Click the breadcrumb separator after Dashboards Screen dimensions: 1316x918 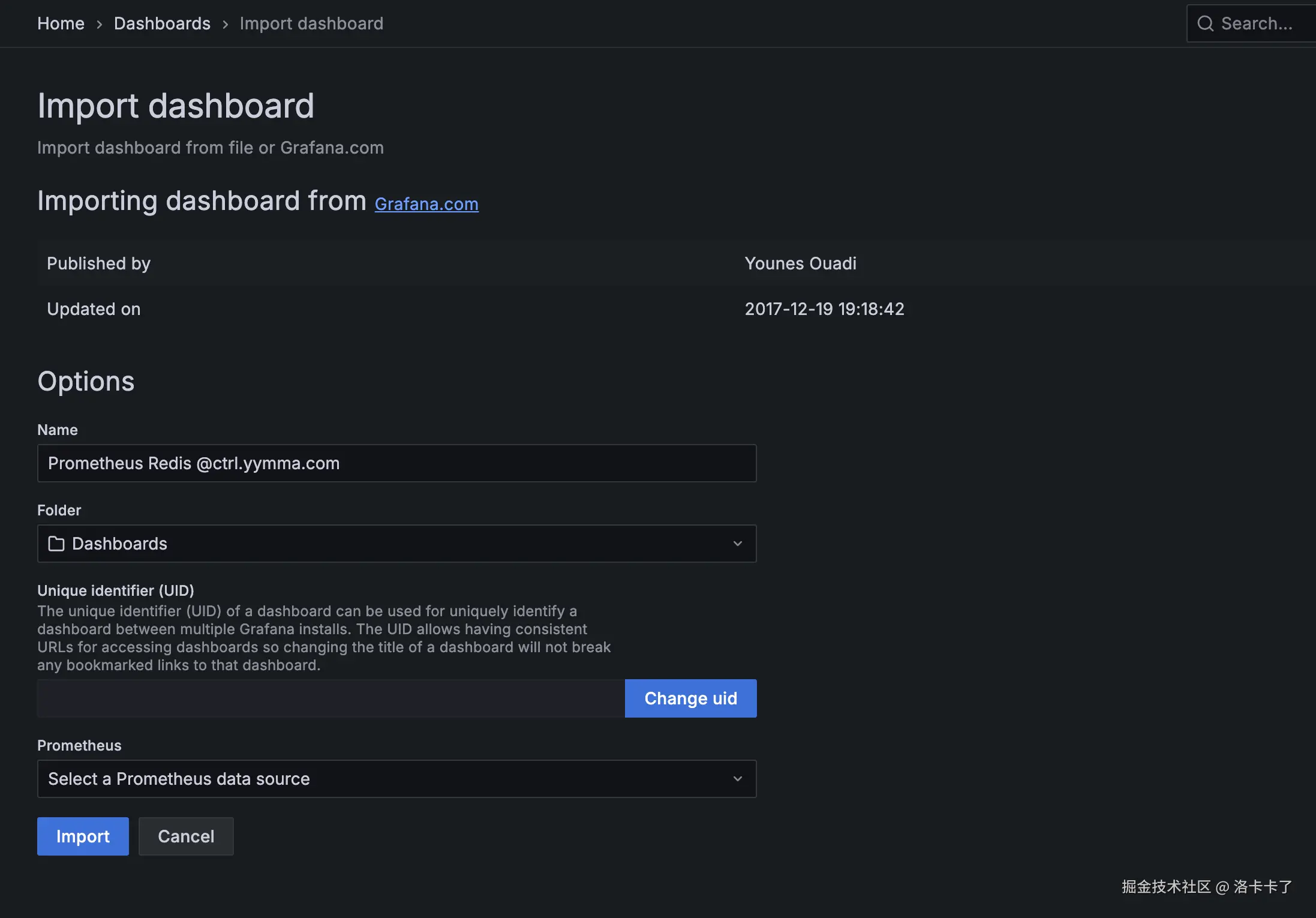click(226, 24)
